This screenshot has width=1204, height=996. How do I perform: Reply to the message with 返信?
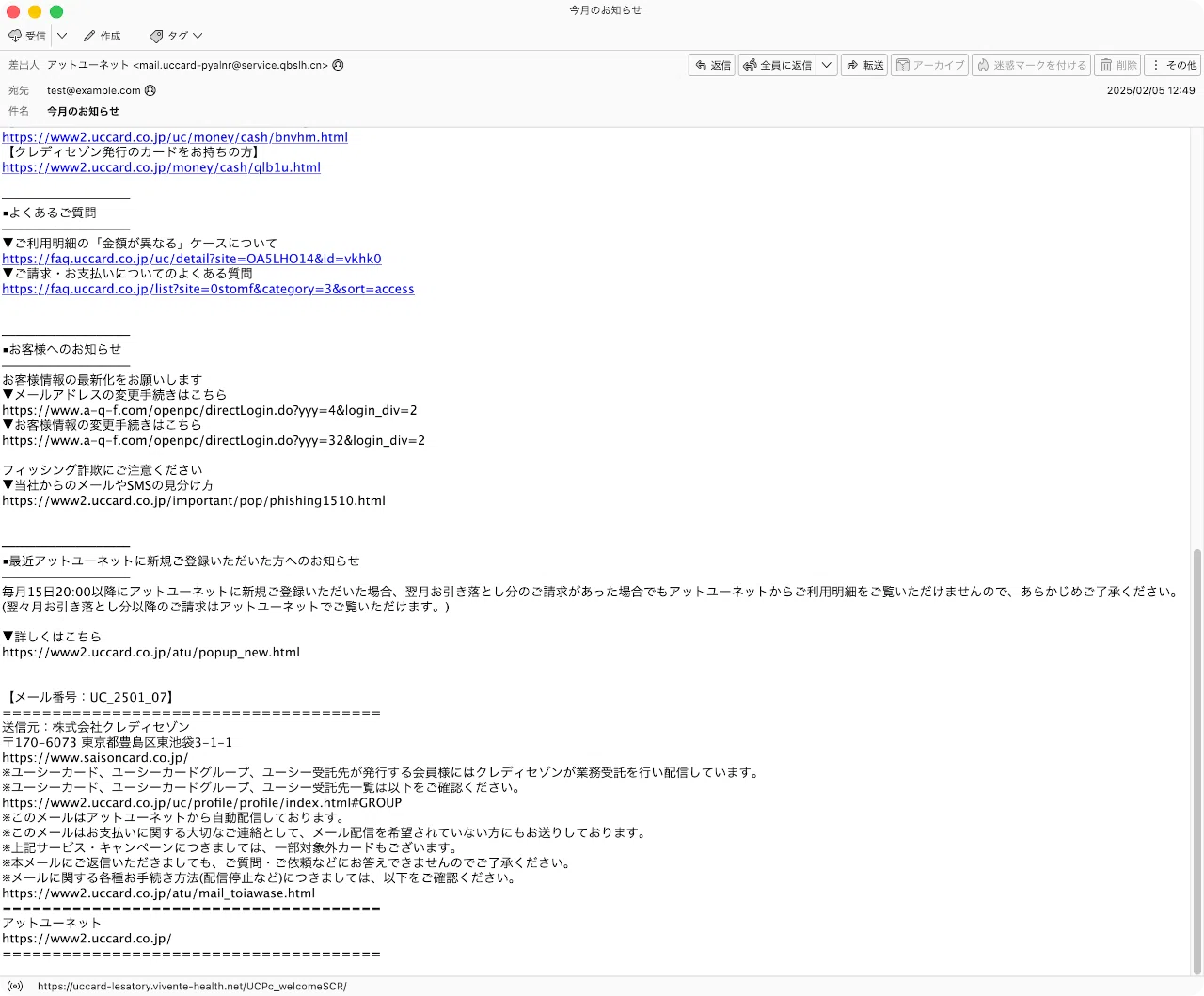pyautogui.click(x=712, y=65)
